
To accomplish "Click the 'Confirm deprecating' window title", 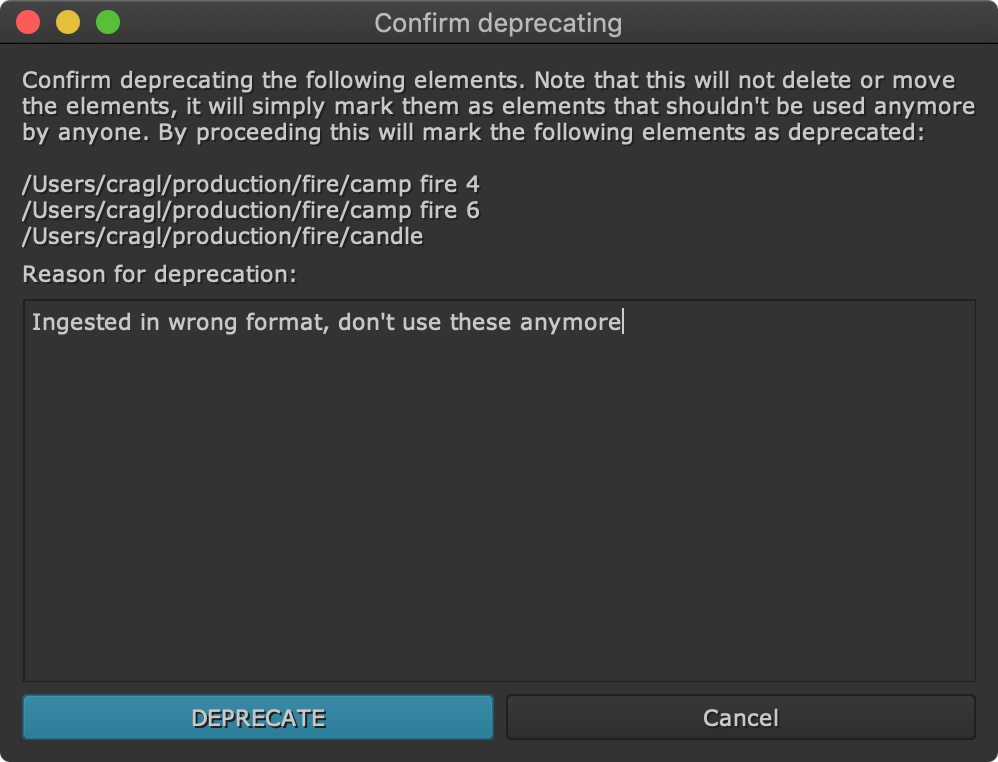I will click(498, 23).
